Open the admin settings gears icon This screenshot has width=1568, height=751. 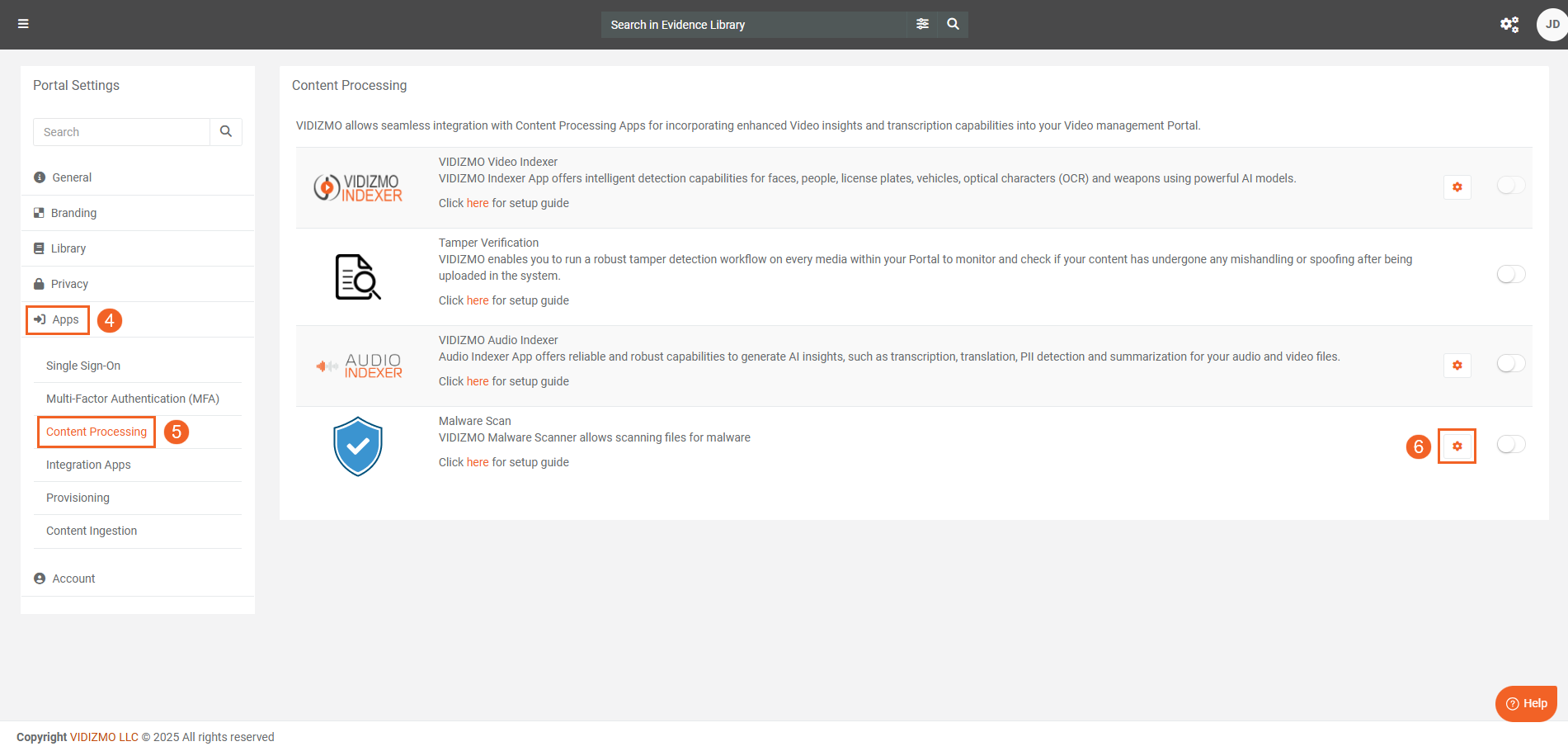tap(1509, 25)
